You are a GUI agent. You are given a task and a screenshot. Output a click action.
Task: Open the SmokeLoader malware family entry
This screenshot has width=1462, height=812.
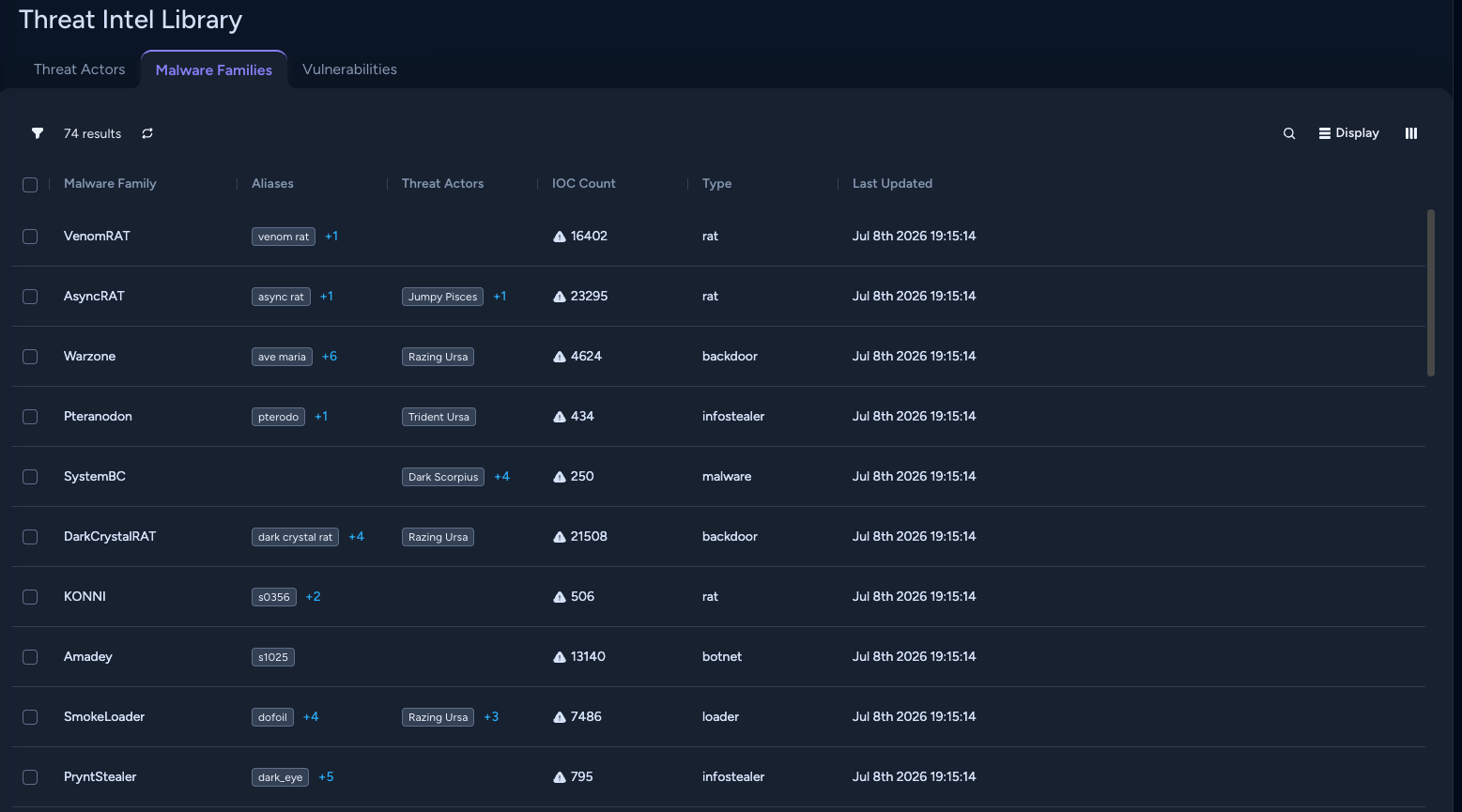(x=104, y=716)
